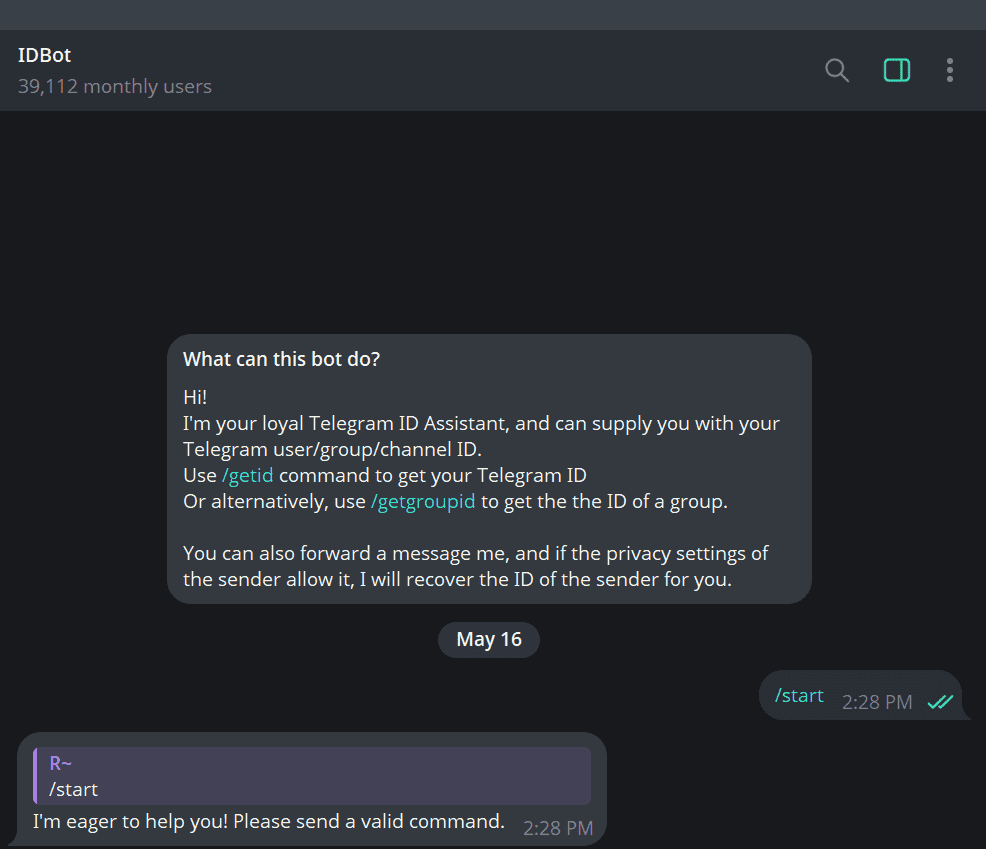Select the bot's introduction message bubble
986x849 pixels.
click(488, 470)
